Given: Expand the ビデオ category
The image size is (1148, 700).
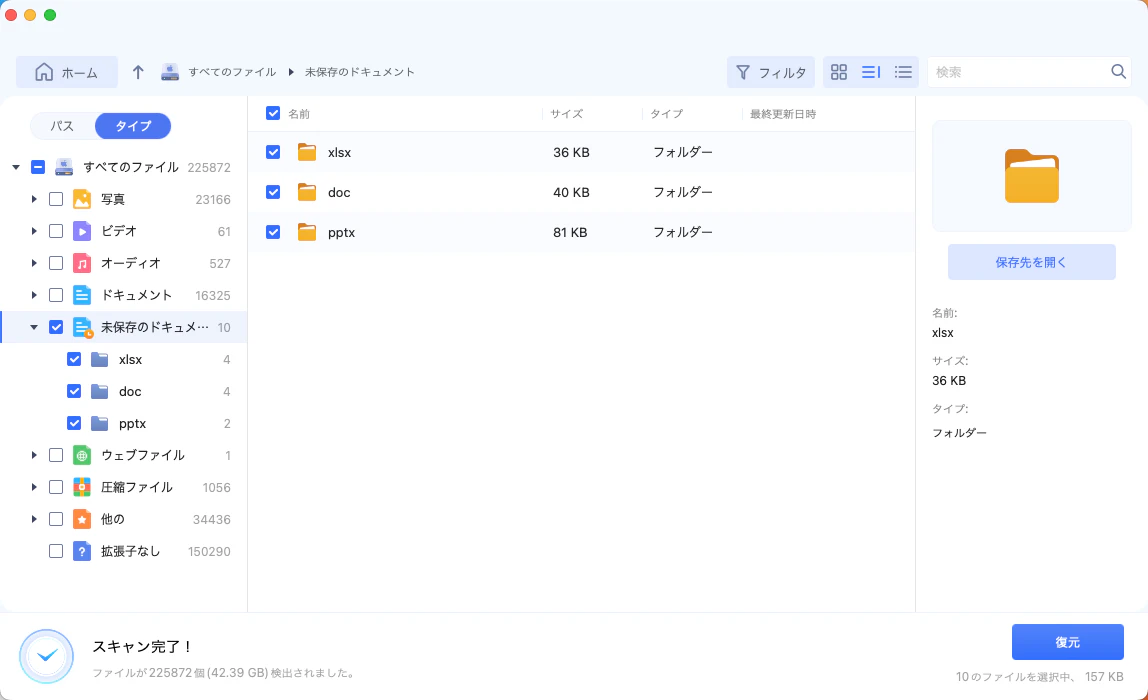Looking at the screenshot, I should click(x=34, y=231).
